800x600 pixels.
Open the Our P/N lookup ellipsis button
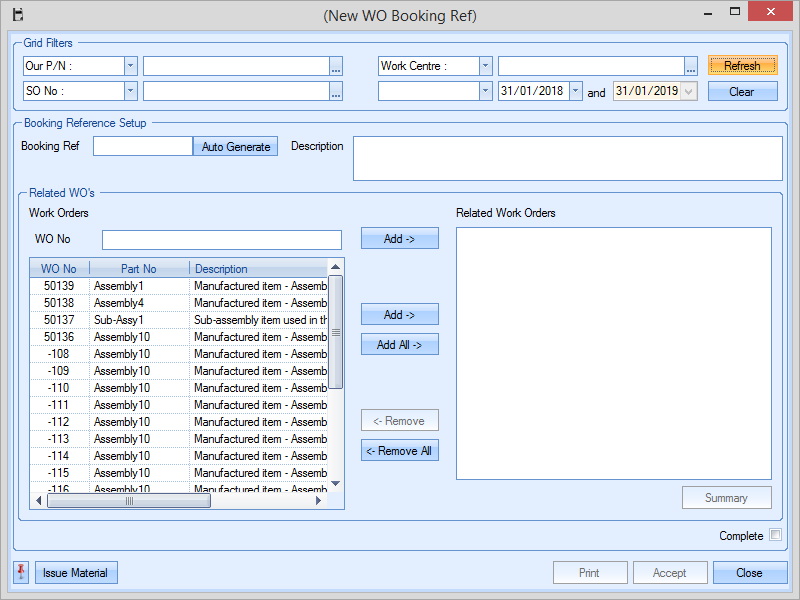(336, 66)
